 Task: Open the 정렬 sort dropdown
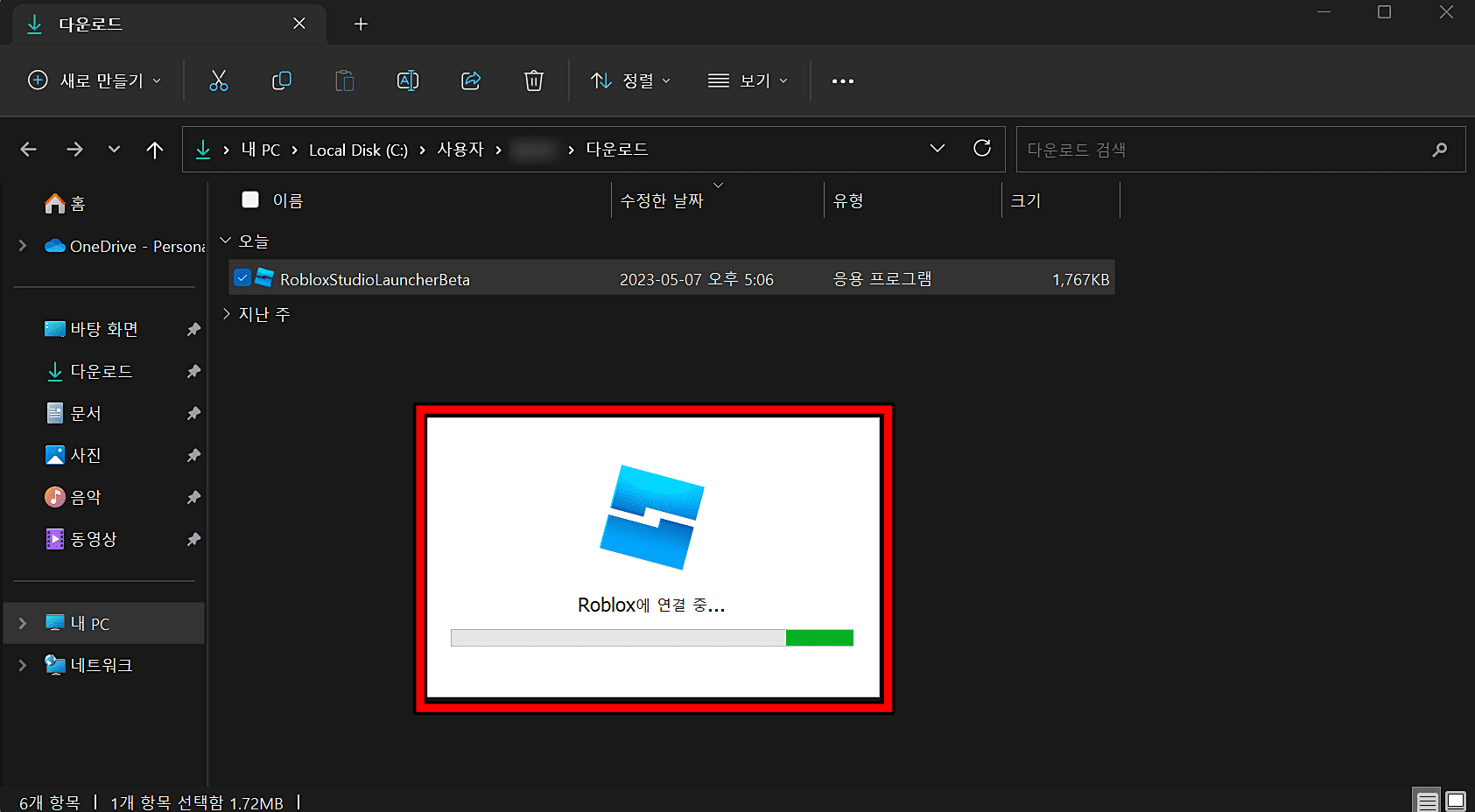(630, 80)
